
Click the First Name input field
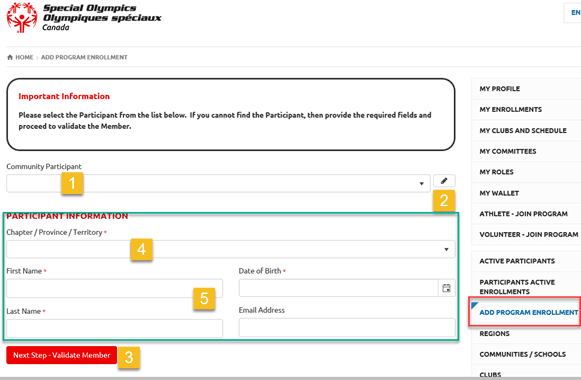pyautogui.click(x=114, y=288)
